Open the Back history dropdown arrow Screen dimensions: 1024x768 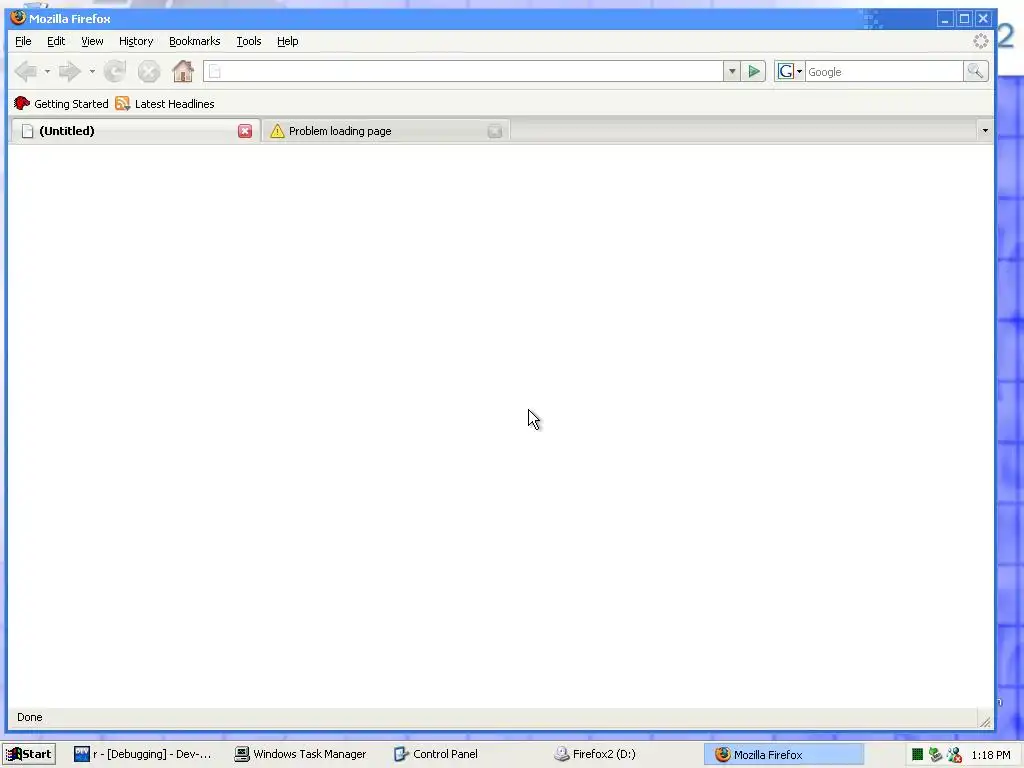(x=47, y=71)
